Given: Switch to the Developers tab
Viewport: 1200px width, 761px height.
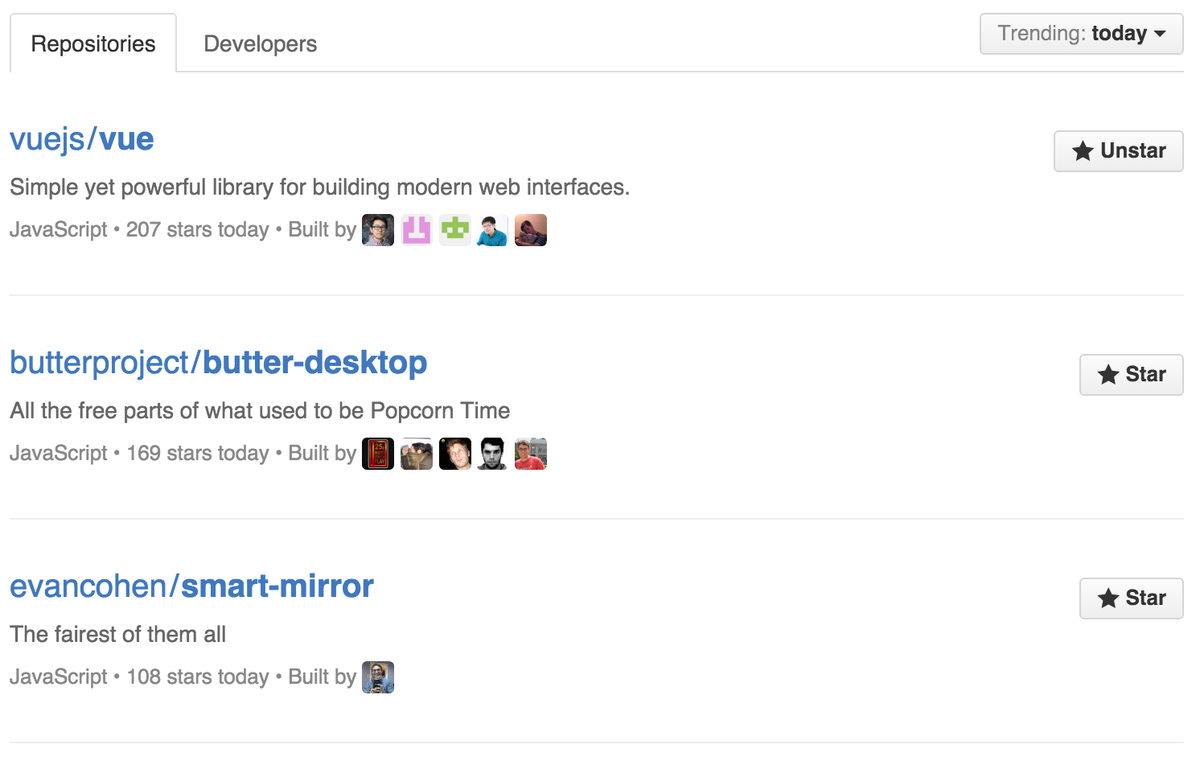Looking at the screenshot, I should click(260, 43).
